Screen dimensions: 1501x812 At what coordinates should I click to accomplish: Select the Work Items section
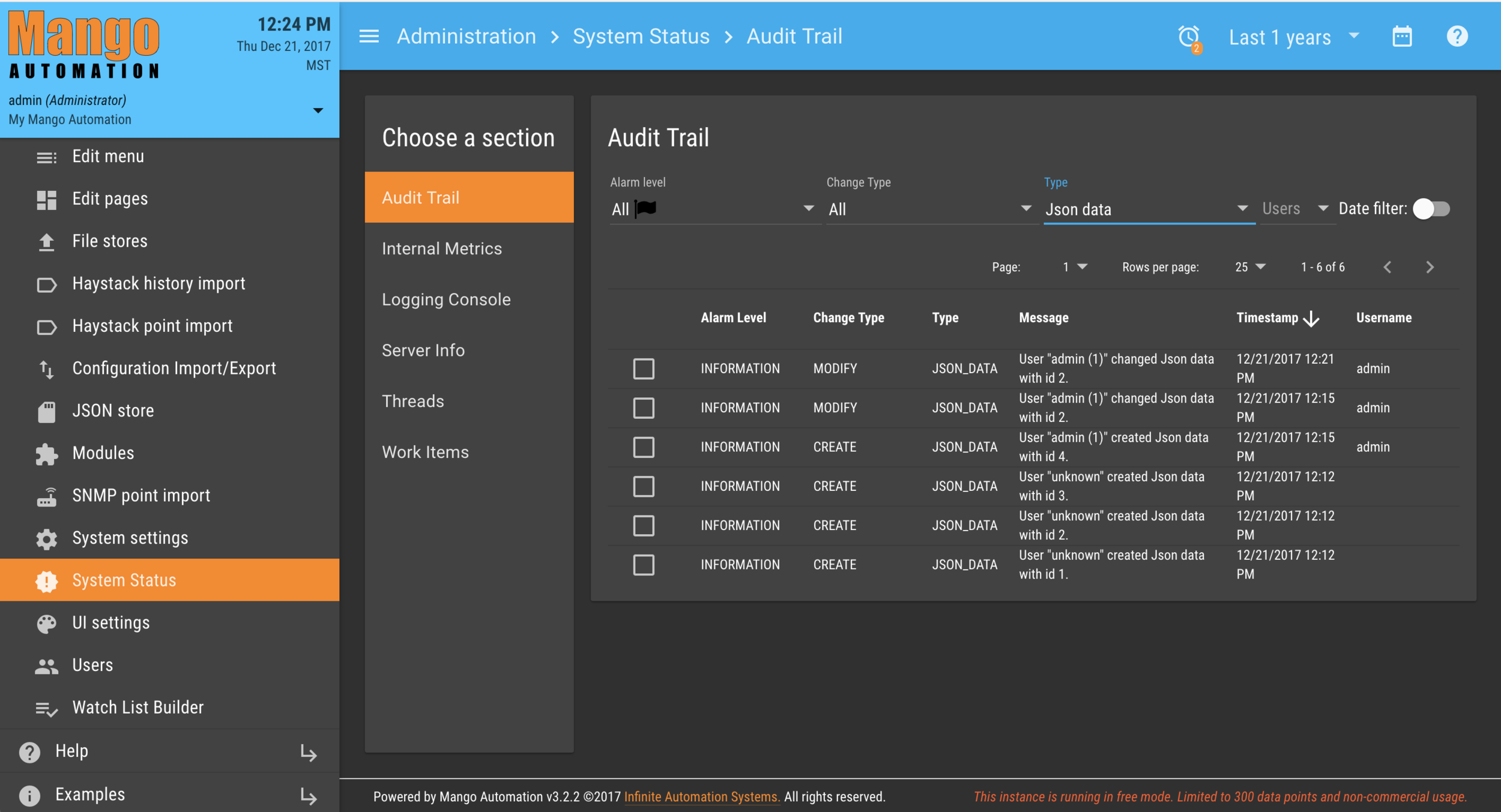click(x=469, y=453)
